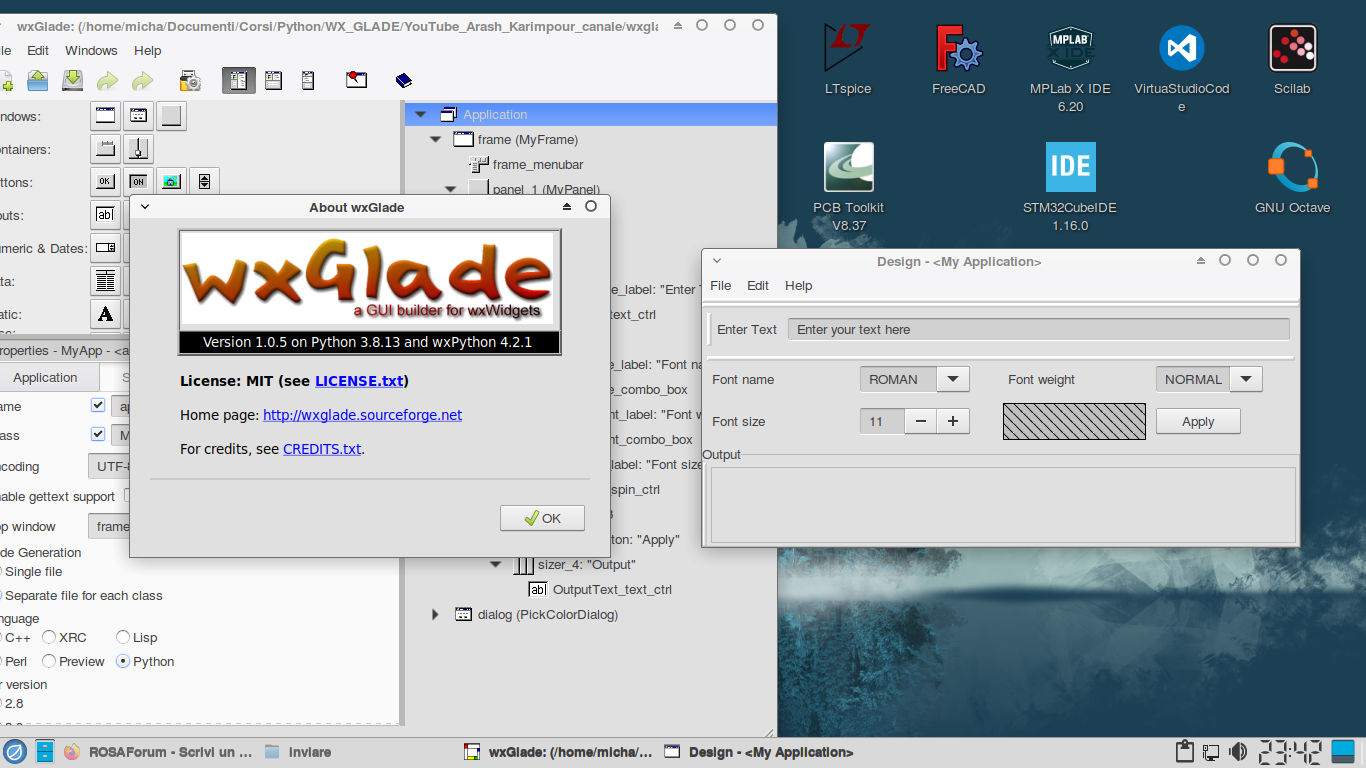Toggle the Name property checkbox

pos(98,406)
